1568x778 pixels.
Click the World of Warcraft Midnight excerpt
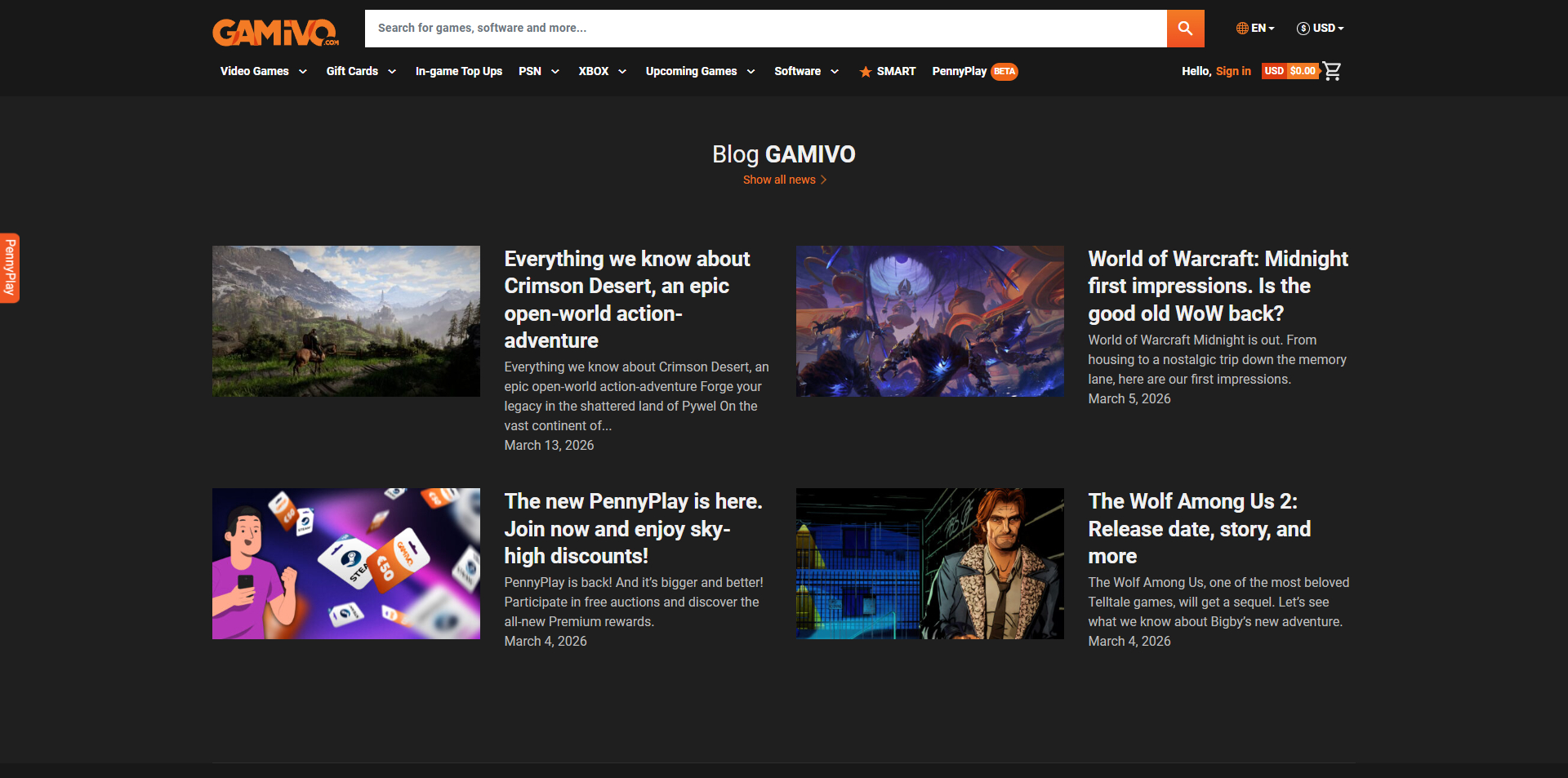pos(1218,359)
